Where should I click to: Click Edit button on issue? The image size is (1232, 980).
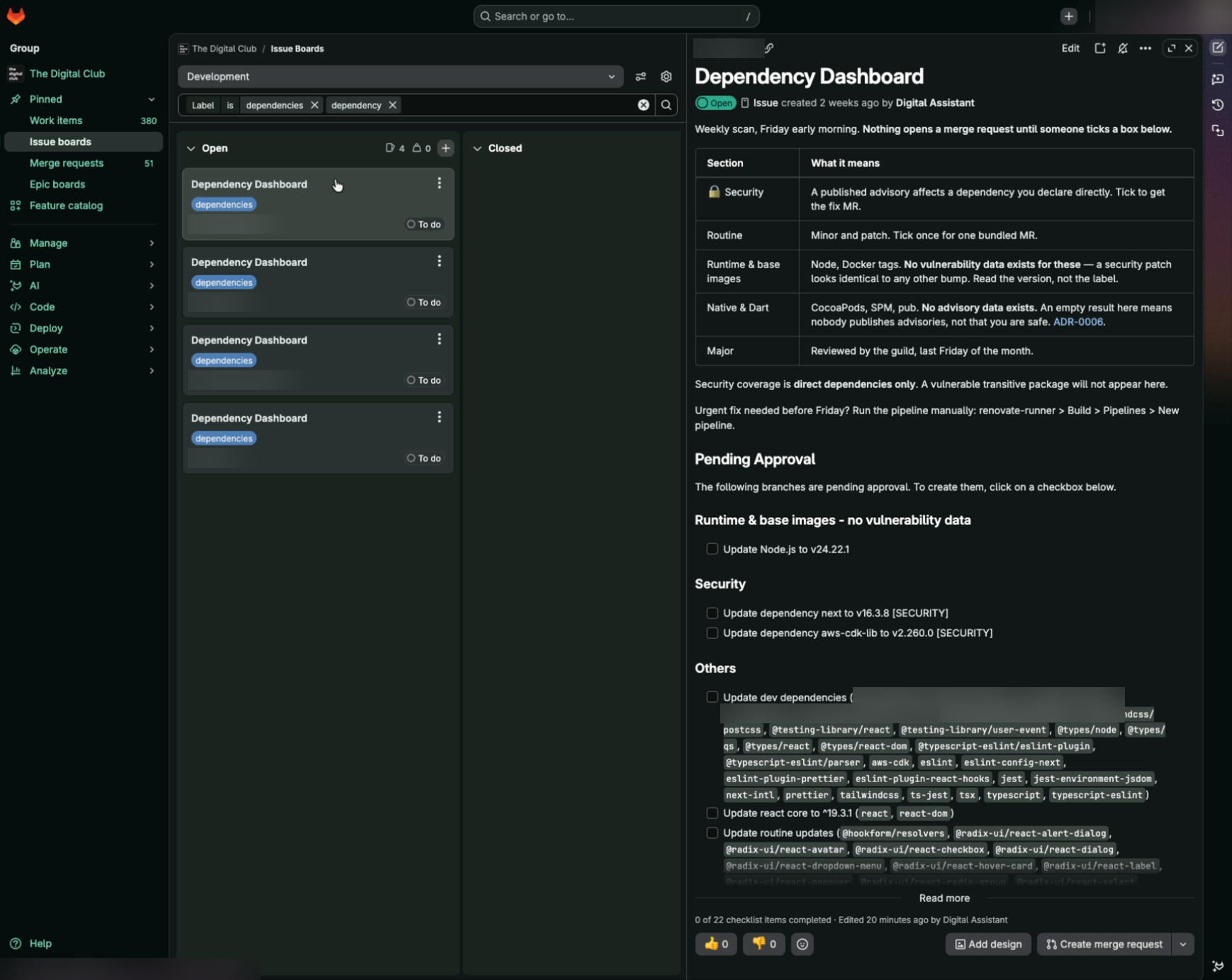pos(1070,48)
